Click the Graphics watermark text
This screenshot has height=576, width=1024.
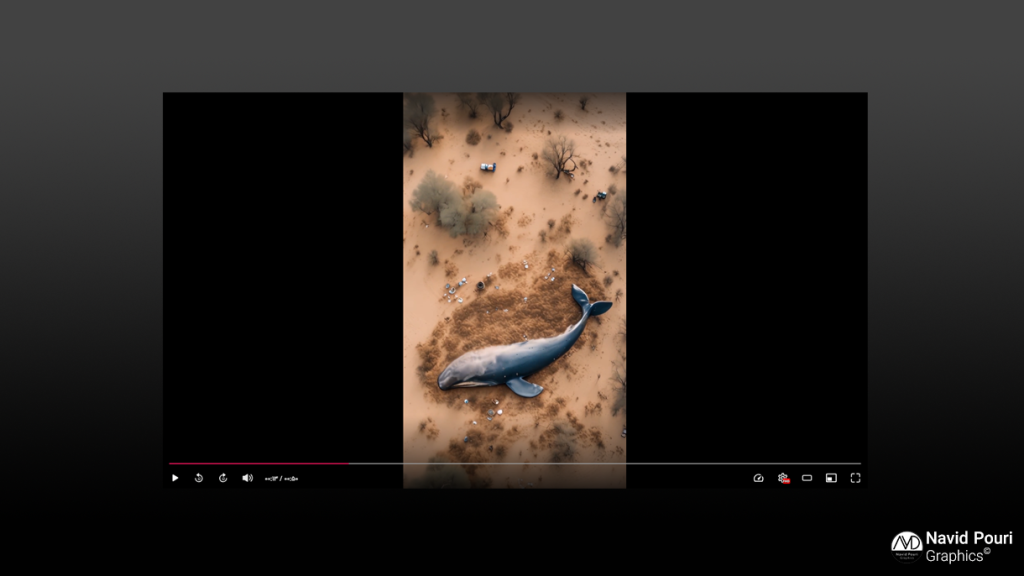coord(954,556)
